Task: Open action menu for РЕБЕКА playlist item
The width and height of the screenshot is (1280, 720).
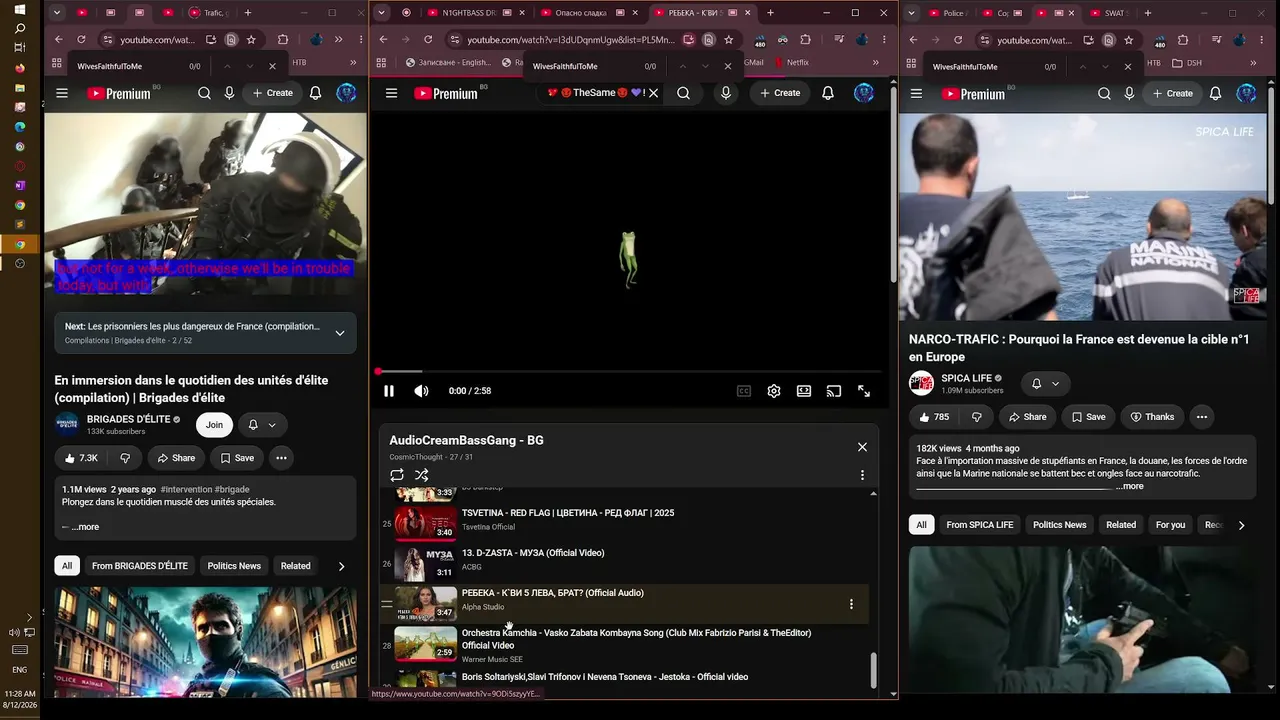Action: pos(851,604)
